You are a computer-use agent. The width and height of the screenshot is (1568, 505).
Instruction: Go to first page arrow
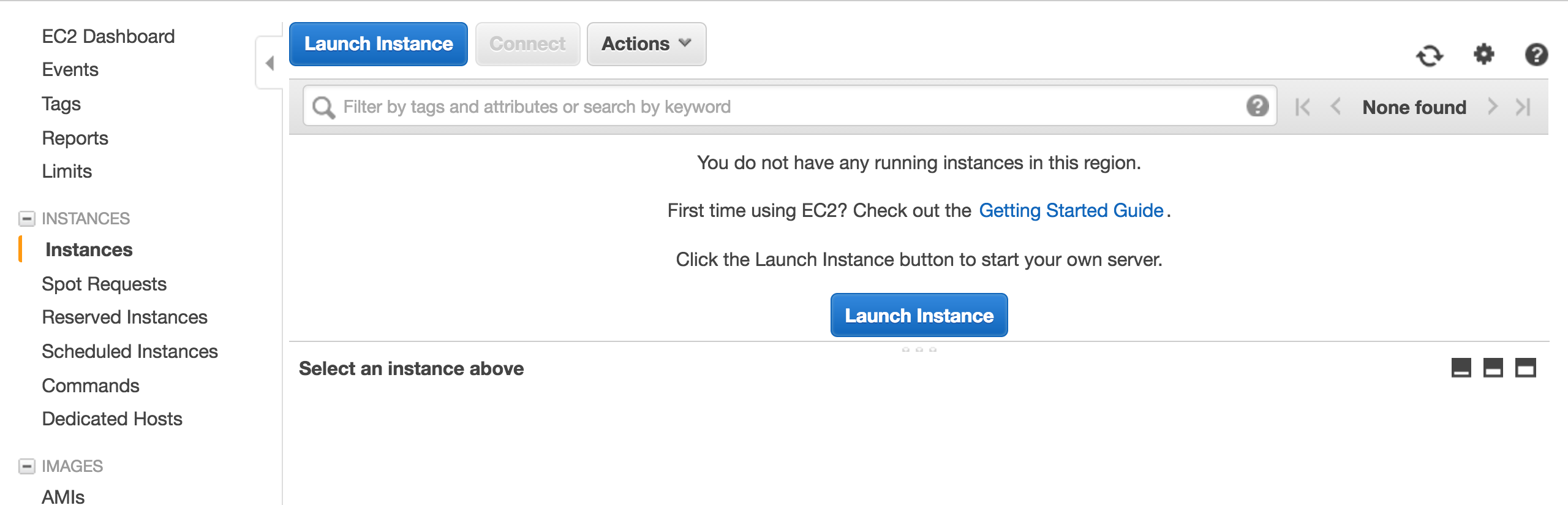(1302, 107)
